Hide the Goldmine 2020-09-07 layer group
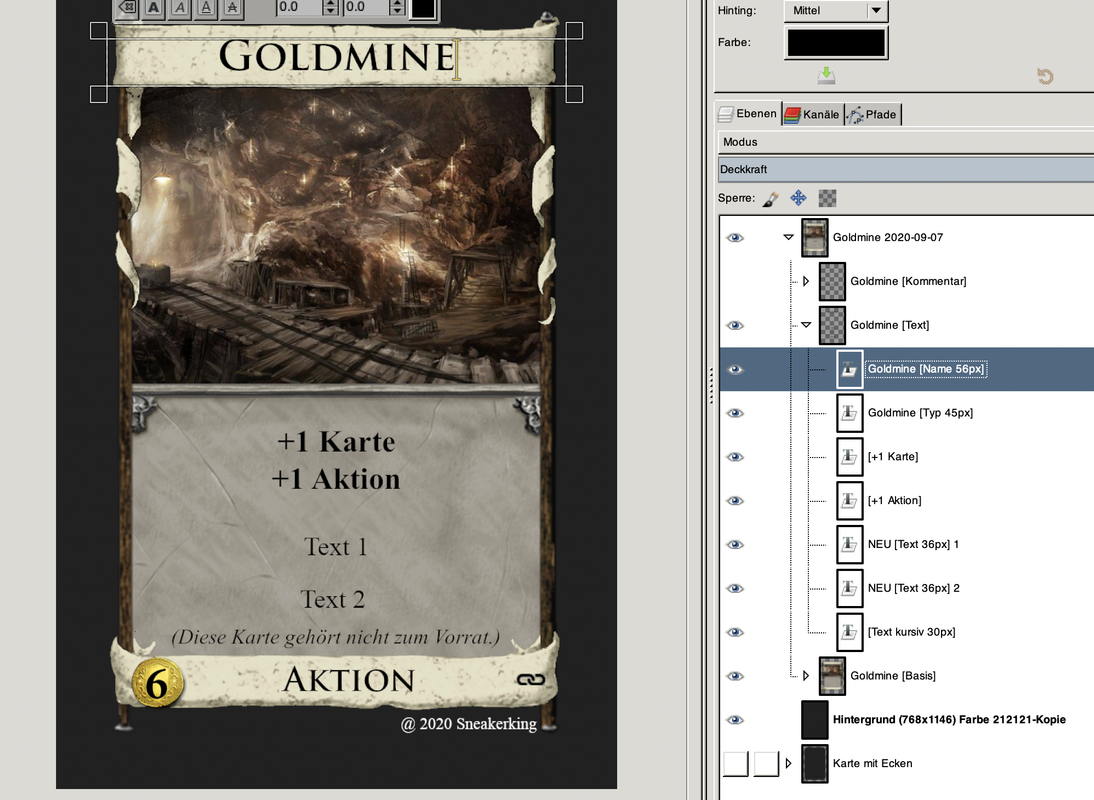This screenshot has width=1094, height=800. [735, 238]
